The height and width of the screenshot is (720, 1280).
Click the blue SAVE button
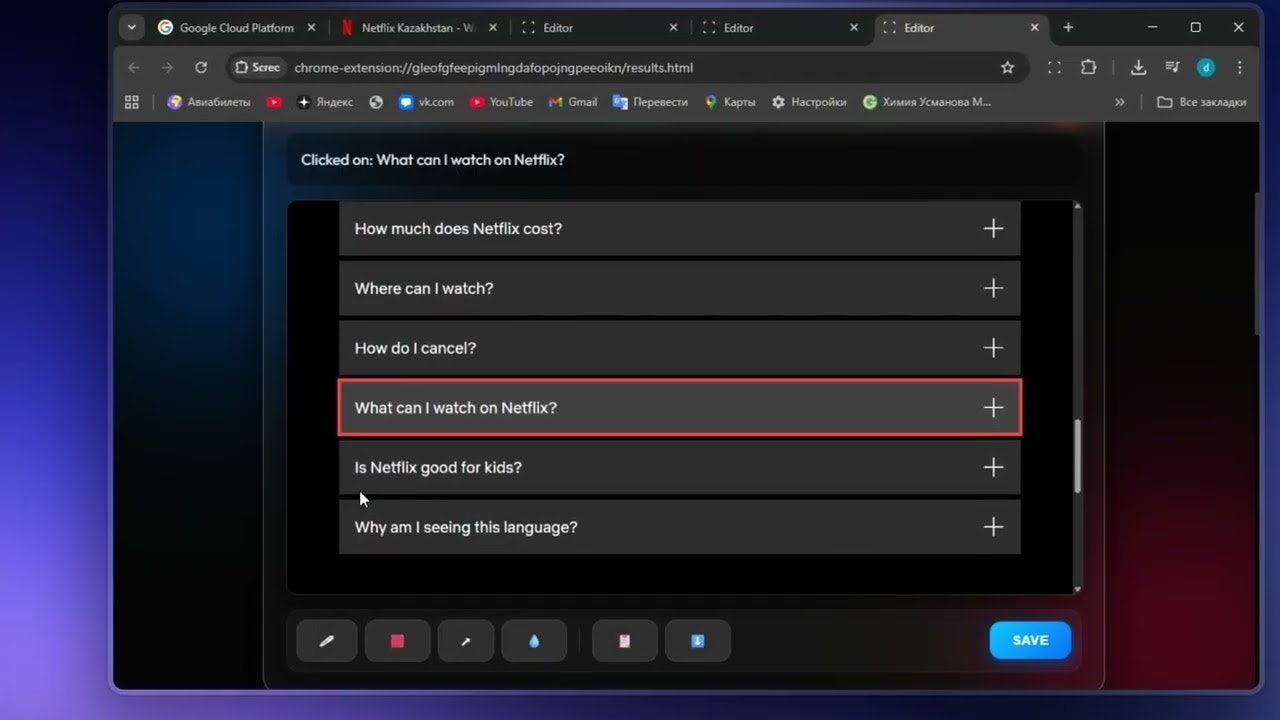1030,640
